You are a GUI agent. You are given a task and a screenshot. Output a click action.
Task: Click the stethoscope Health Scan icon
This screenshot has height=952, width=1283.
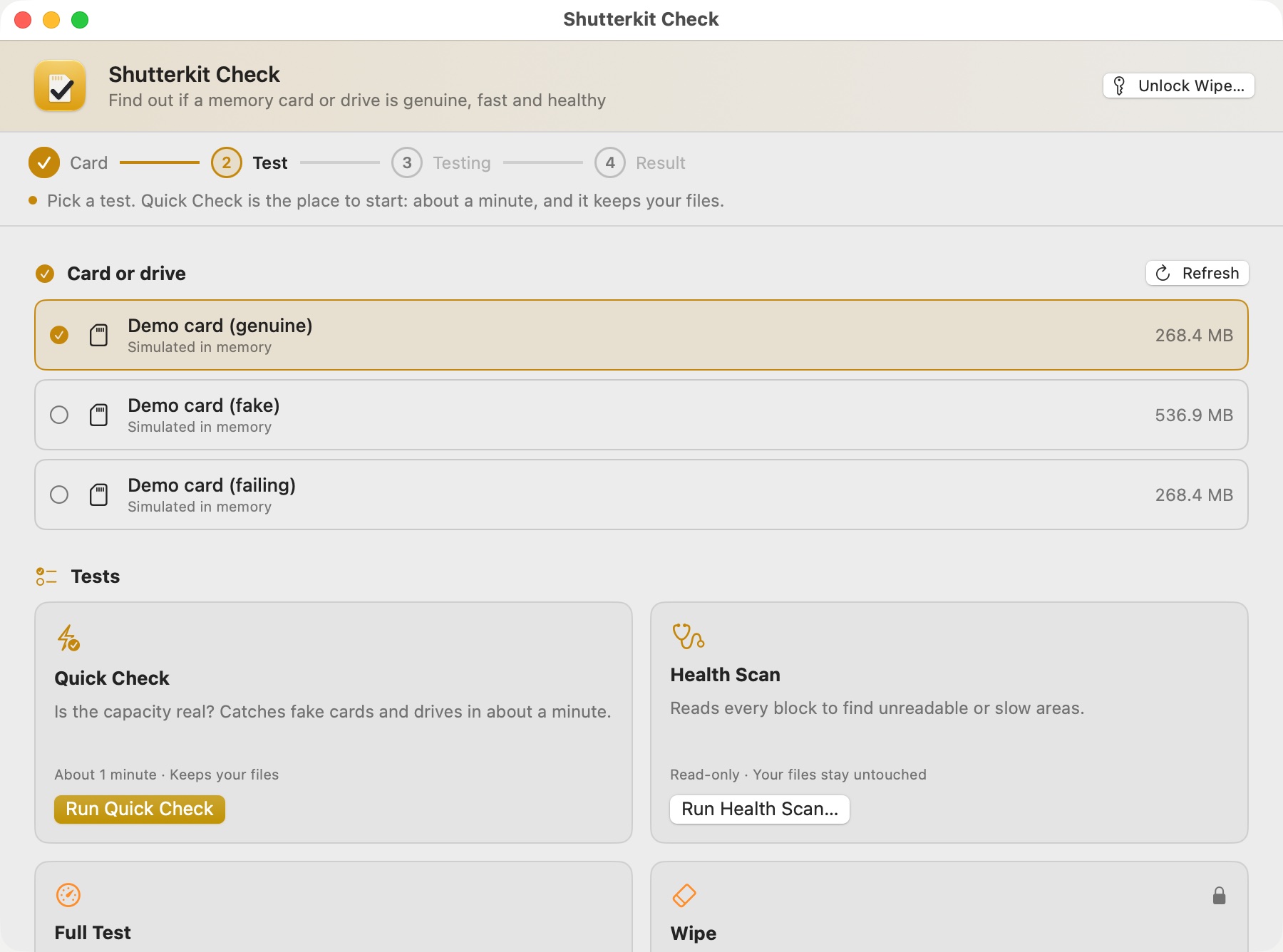688,636
